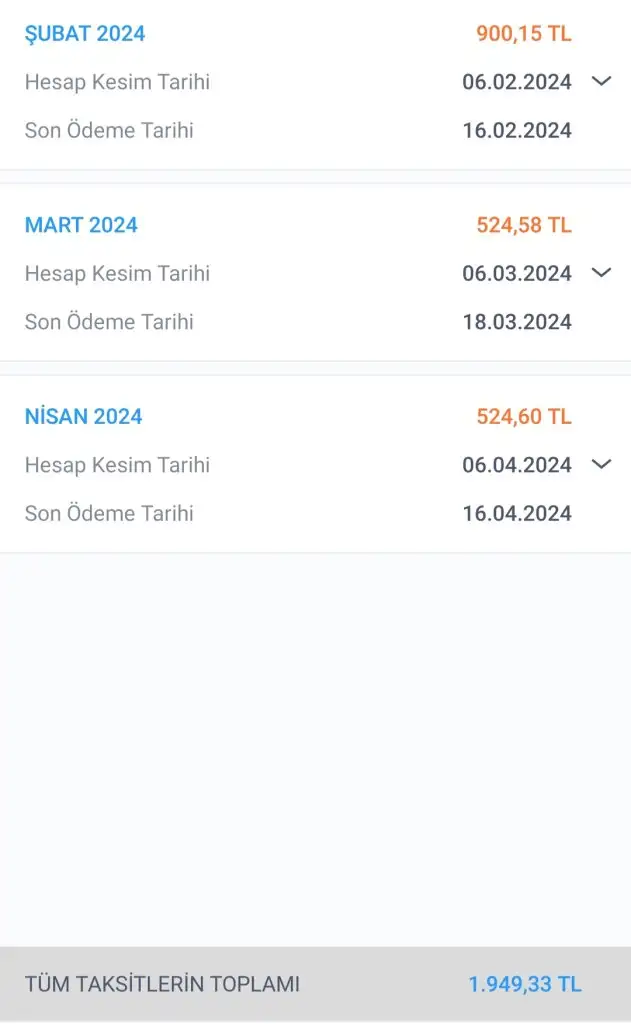Tap the MART 2024 heading
The height and width of the screenshot is (1024, 631).
(81, 225)
